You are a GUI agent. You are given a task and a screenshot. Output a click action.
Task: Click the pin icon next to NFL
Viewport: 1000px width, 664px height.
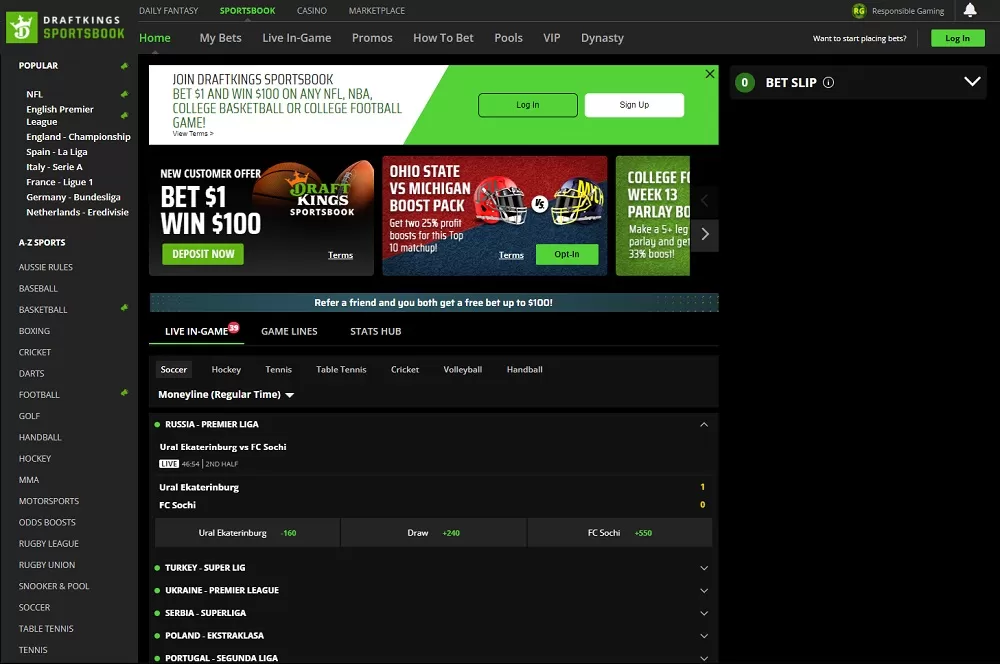124,94
